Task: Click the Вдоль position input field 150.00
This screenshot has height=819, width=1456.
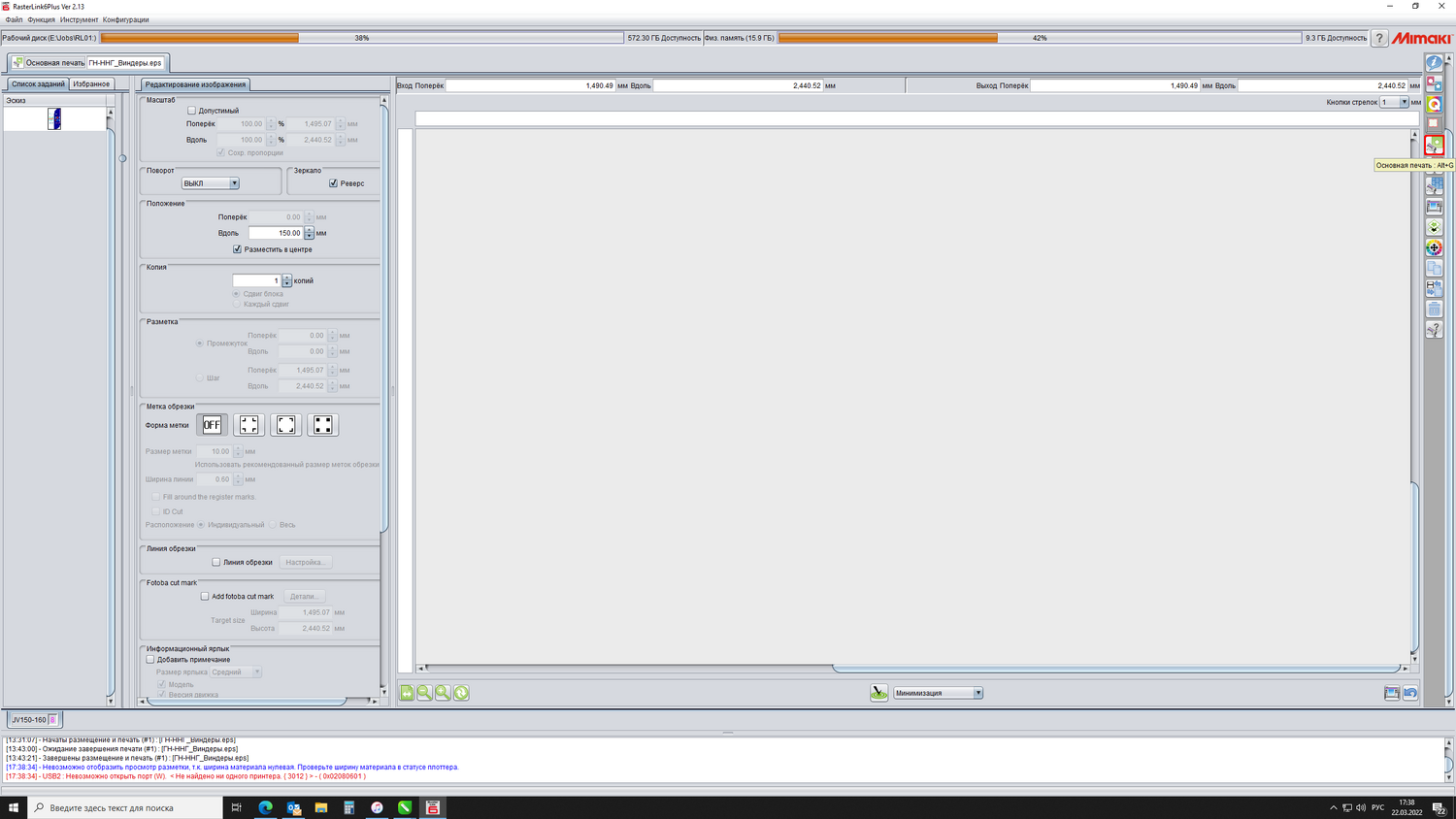Action: coord(276,233)
